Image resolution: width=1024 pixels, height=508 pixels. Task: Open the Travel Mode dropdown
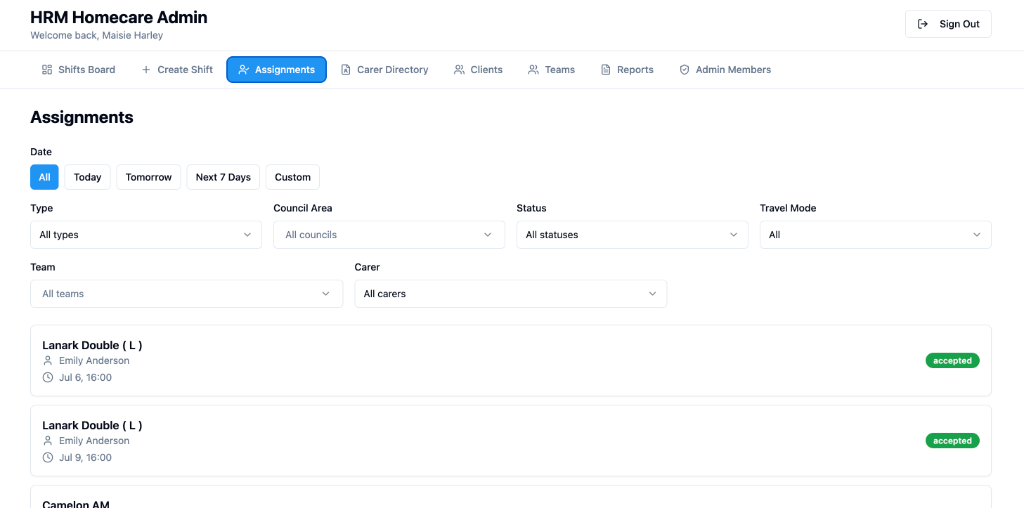pos(876,234)
